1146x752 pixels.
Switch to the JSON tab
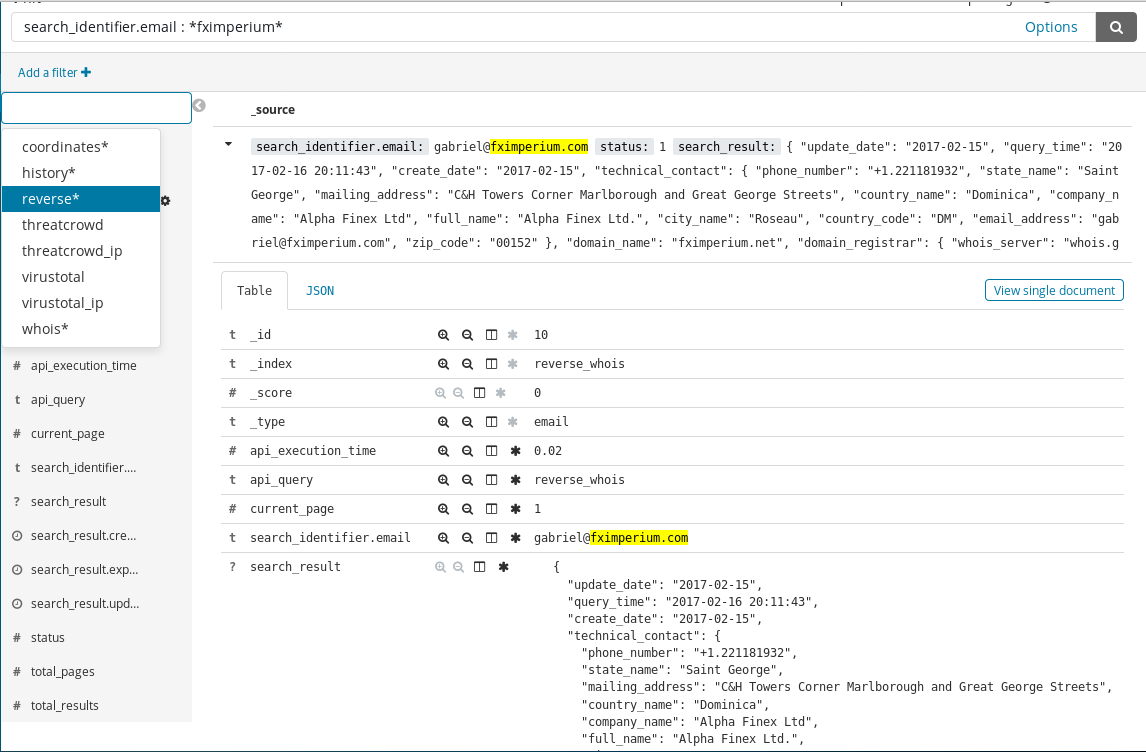[320, 291]
